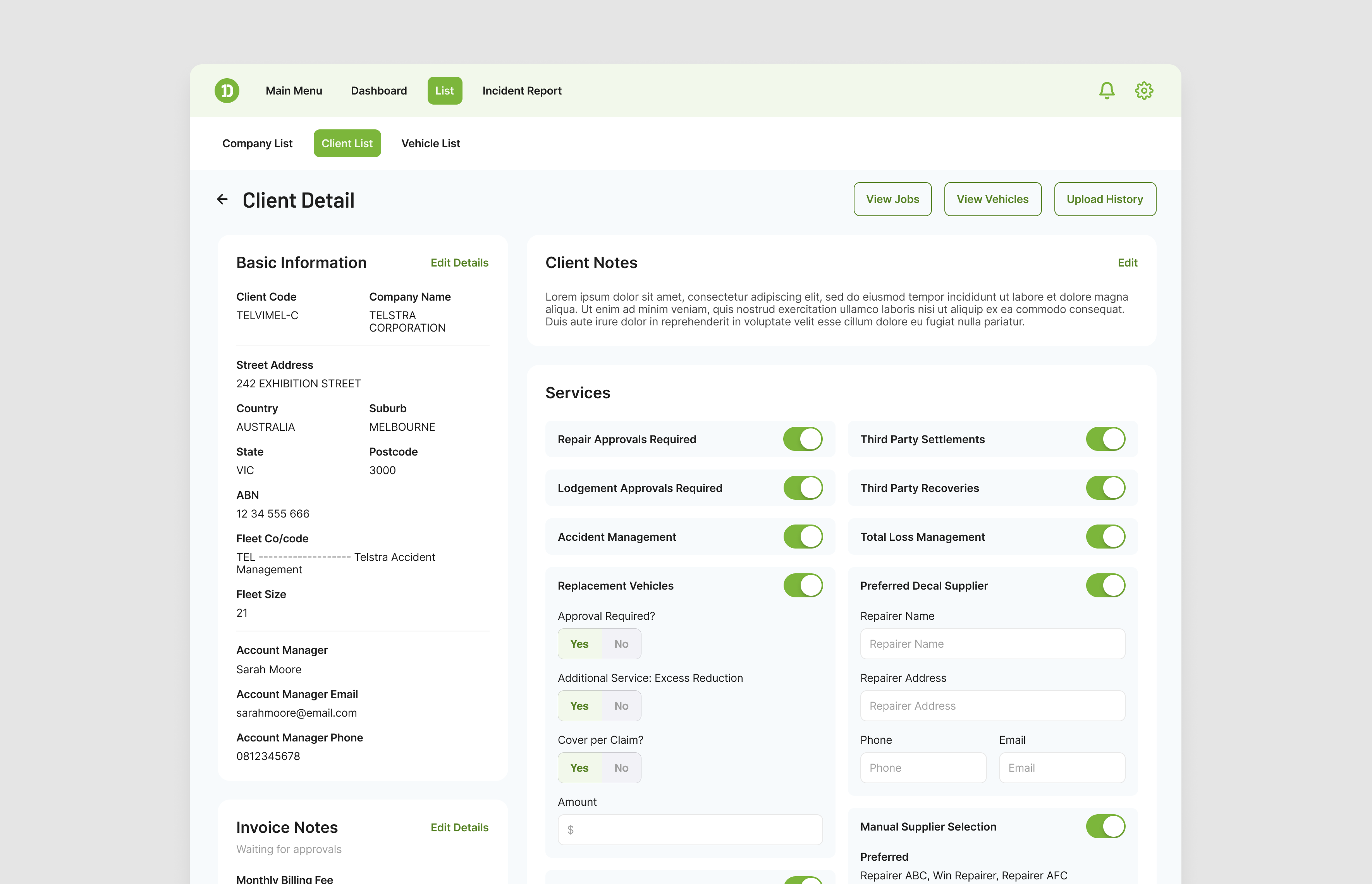1372x884 pixels.
Task: Click Edit Details in Basic Information
Action: point(460,263)
